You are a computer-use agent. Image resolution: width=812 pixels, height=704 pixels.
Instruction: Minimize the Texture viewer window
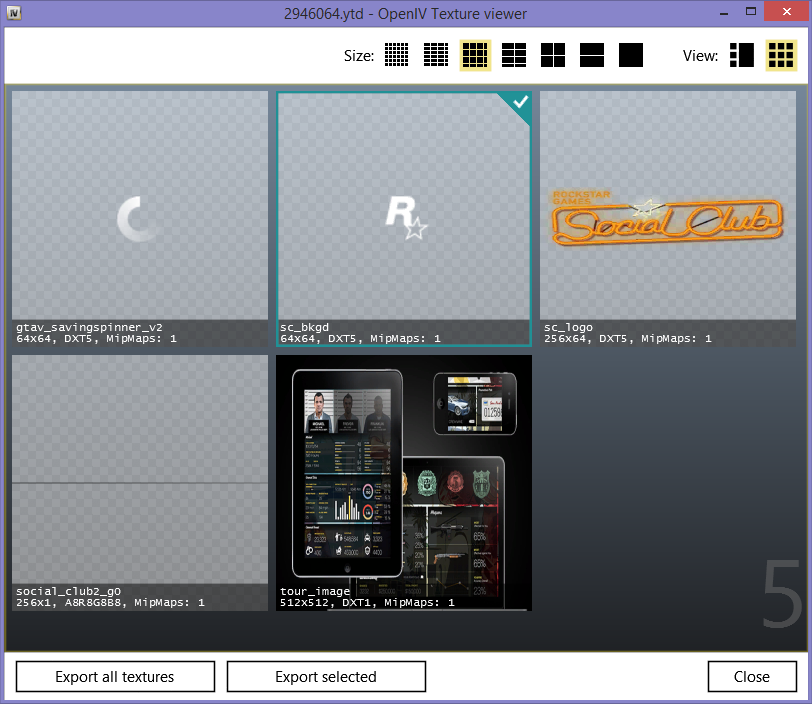click(x=724, y=12)
